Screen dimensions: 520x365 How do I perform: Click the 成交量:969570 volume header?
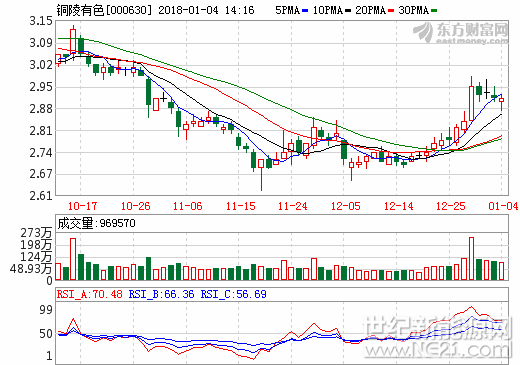pos(96,223)
